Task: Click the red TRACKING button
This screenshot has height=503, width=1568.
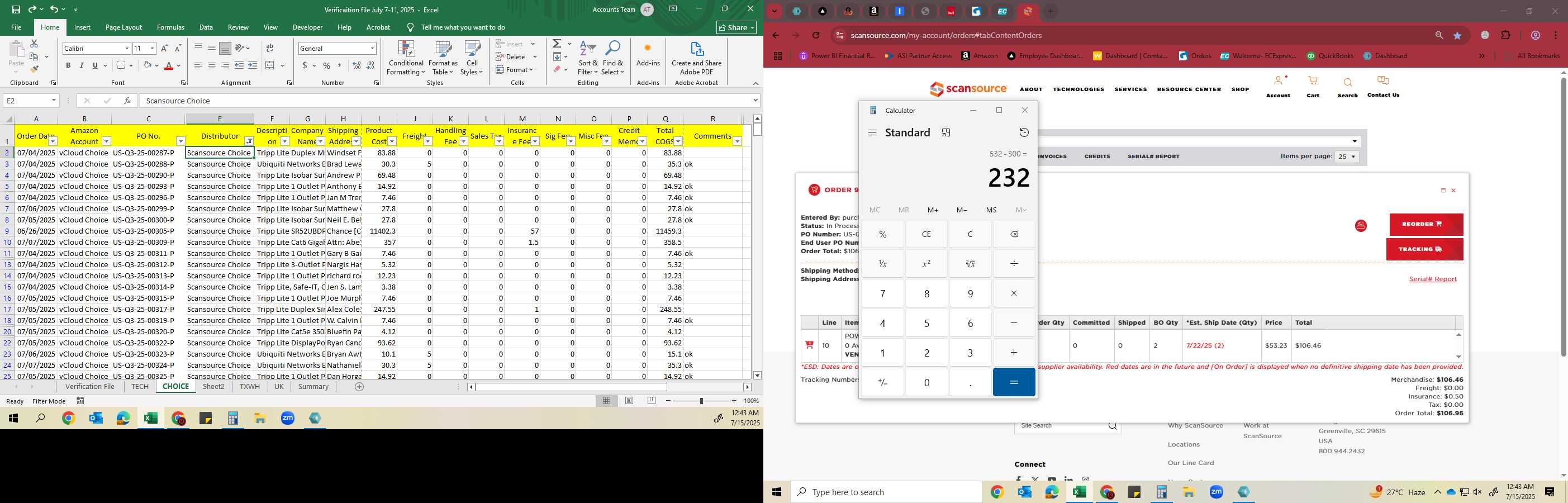Action: coord(1424,249)
